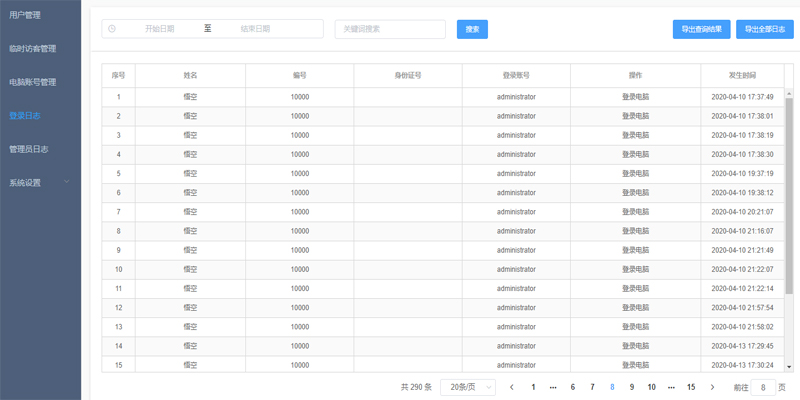Image resolution: width=800 pixels, height=400 pixels.
Task: Select 电脑账号管理 in the sidebar
Action: (32, 82)
